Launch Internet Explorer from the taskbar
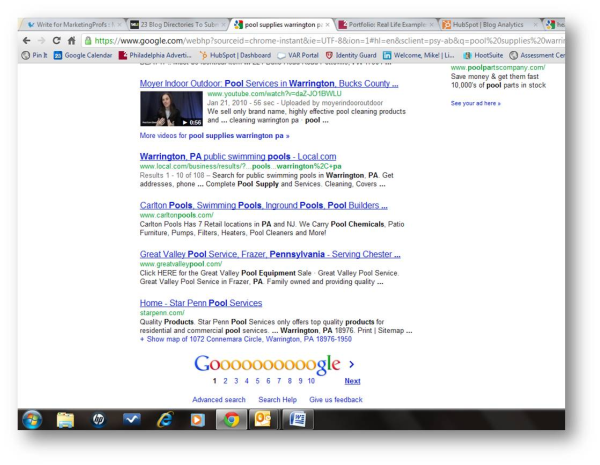Viewport: 600px width, 465px height. (165, 419)
